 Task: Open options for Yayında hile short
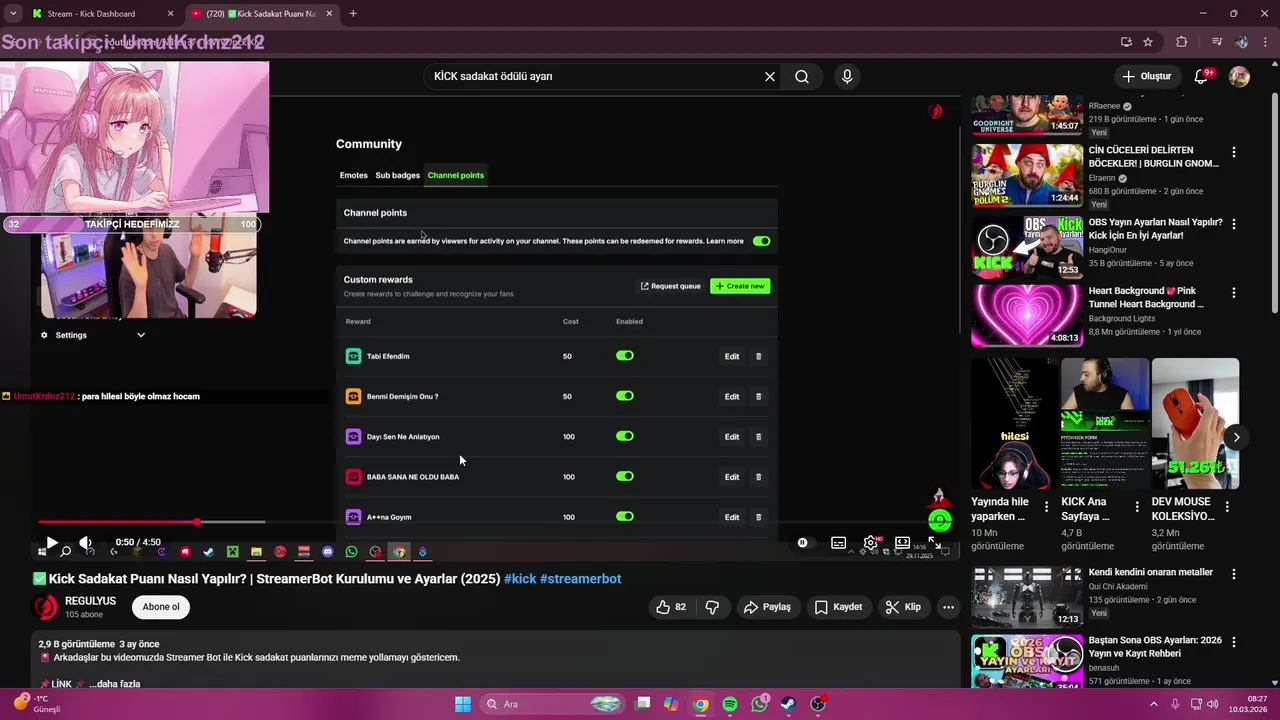(1047, 507)
